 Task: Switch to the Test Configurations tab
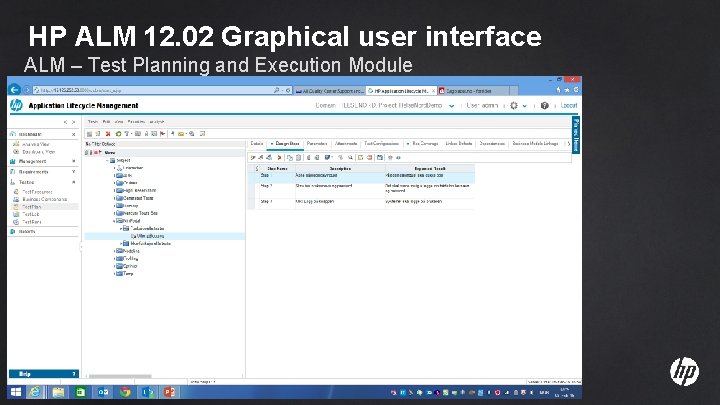(382, 144)
